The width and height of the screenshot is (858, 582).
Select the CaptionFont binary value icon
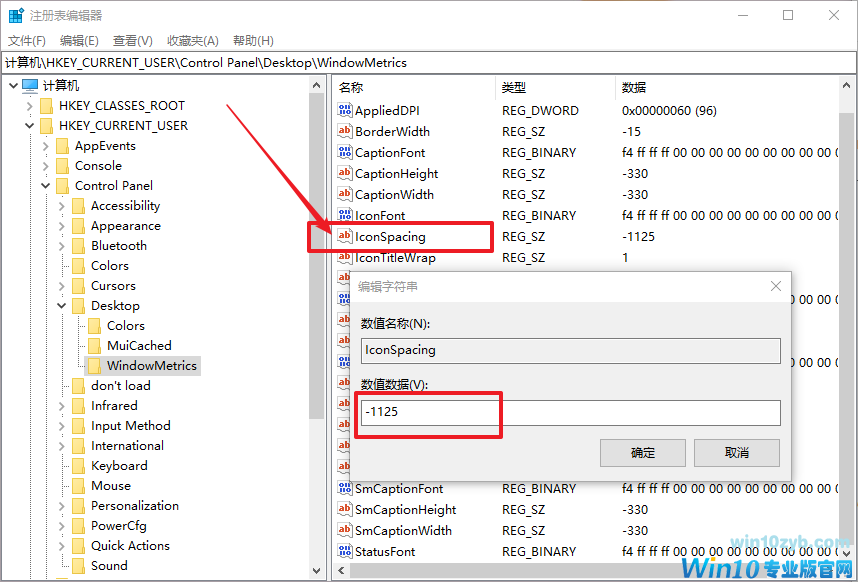[x=345, y=153]
